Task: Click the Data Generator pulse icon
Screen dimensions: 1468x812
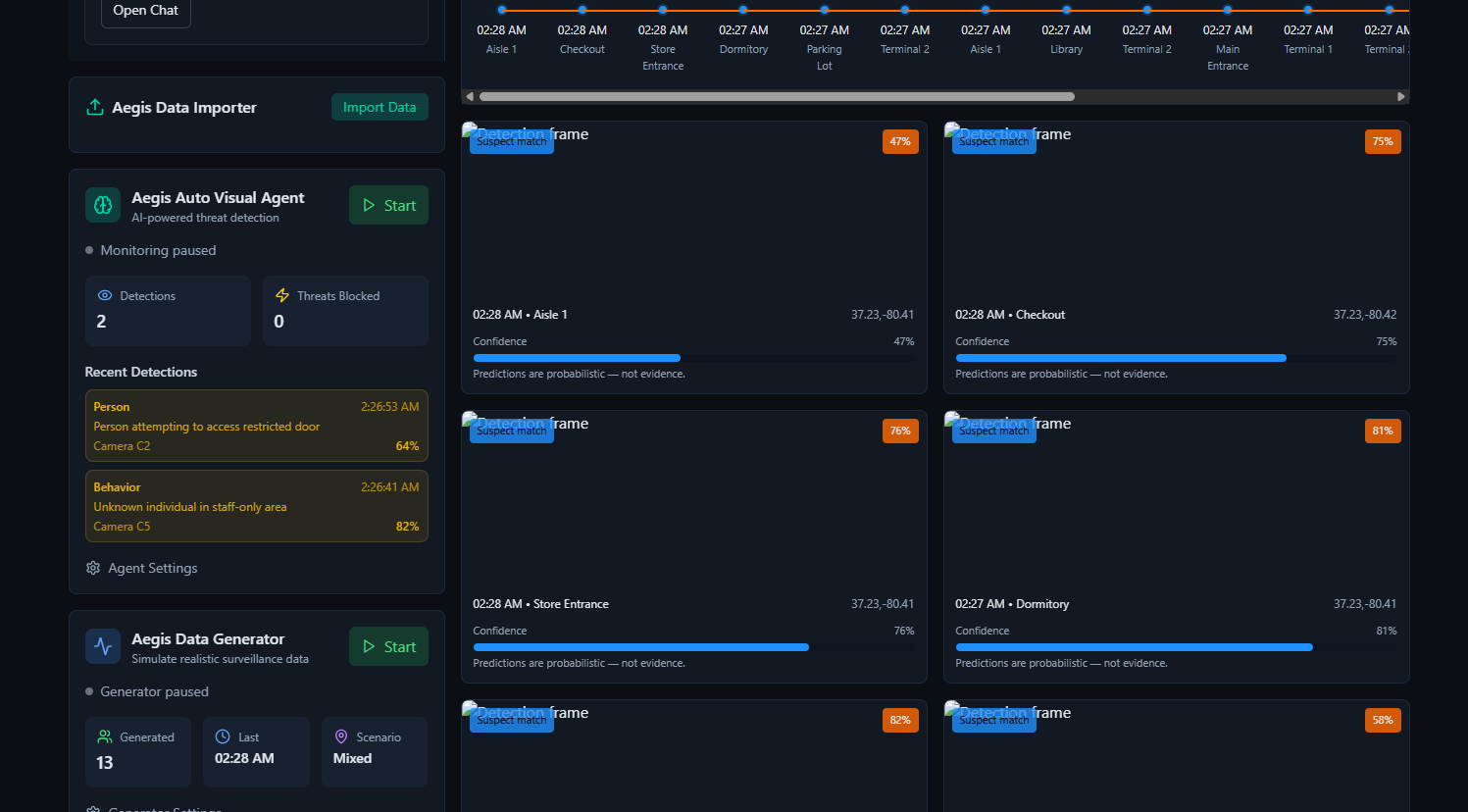Action: 103,646
